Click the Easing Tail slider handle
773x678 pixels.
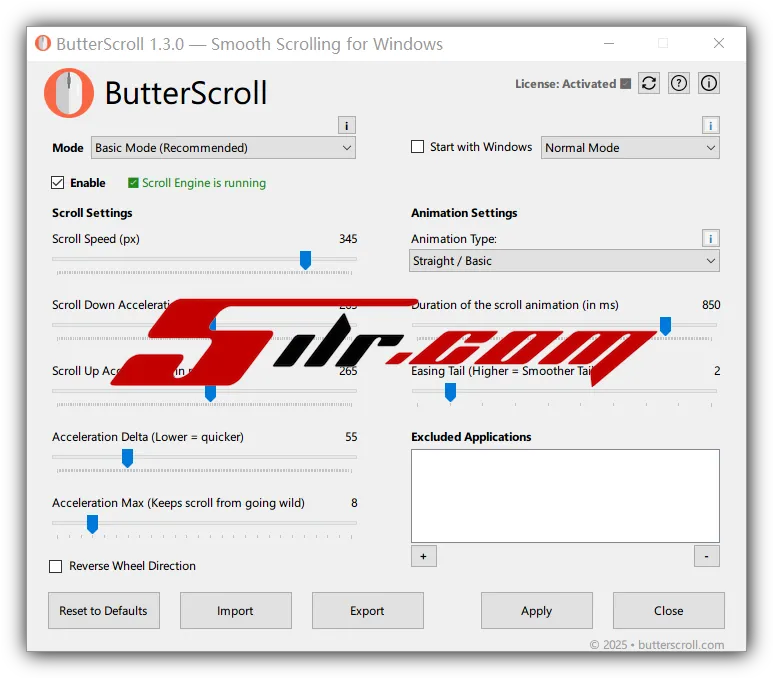(450, 393)
